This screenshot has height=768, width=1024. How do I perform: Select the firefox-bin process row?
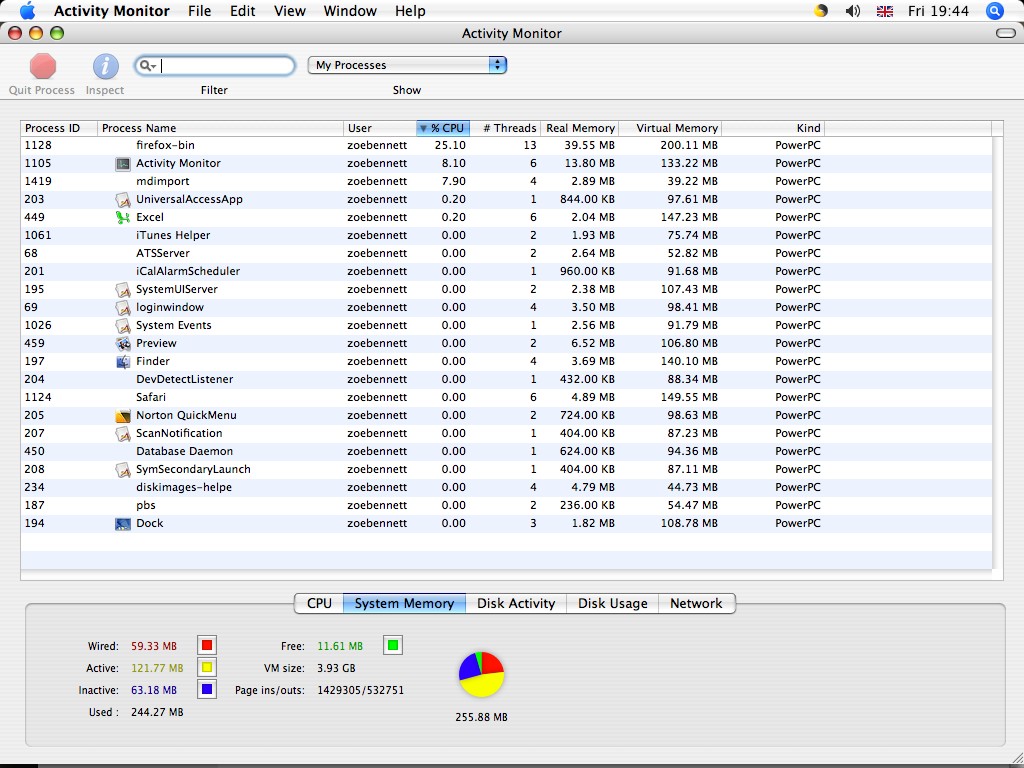(507, 146)
